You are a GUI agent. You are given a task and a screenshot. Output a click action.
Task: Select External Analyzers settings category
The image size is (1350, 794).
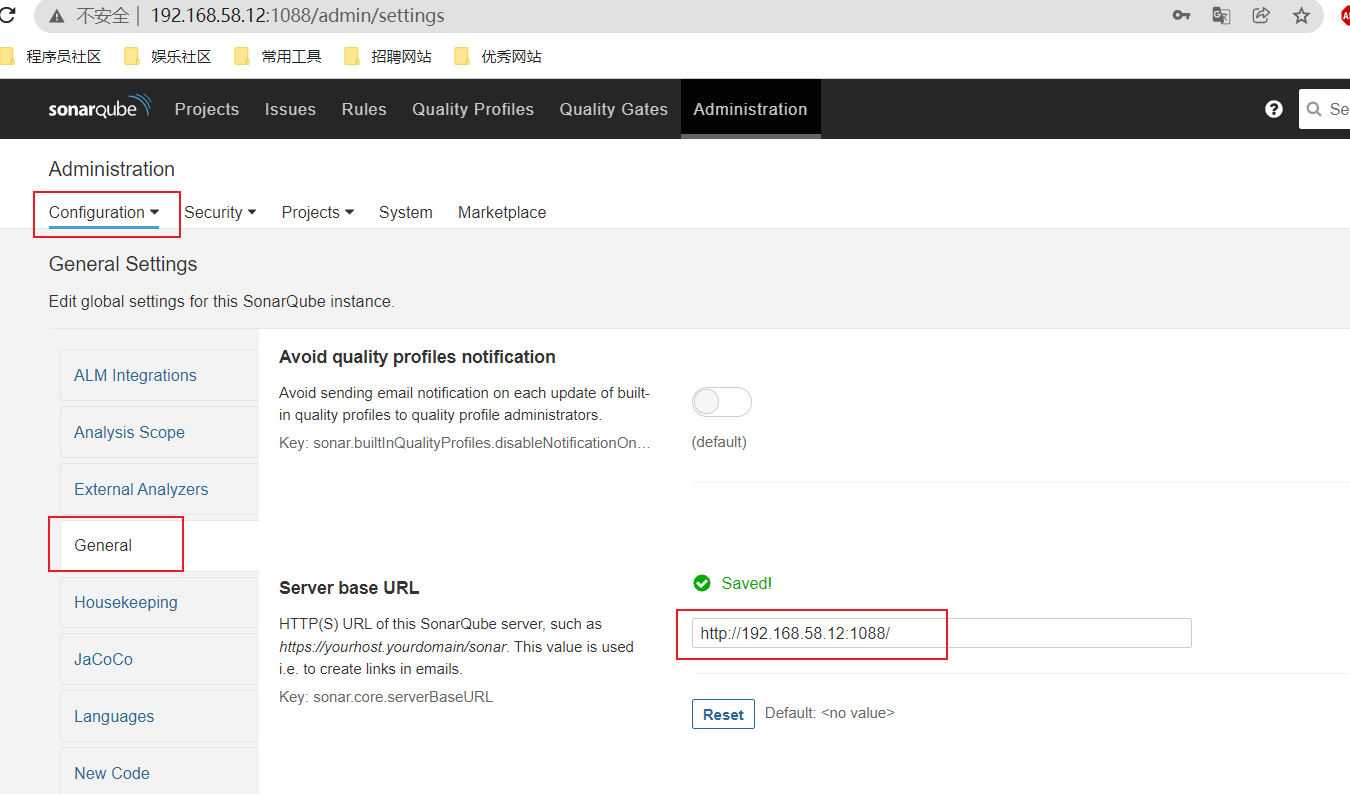point(159,489)
